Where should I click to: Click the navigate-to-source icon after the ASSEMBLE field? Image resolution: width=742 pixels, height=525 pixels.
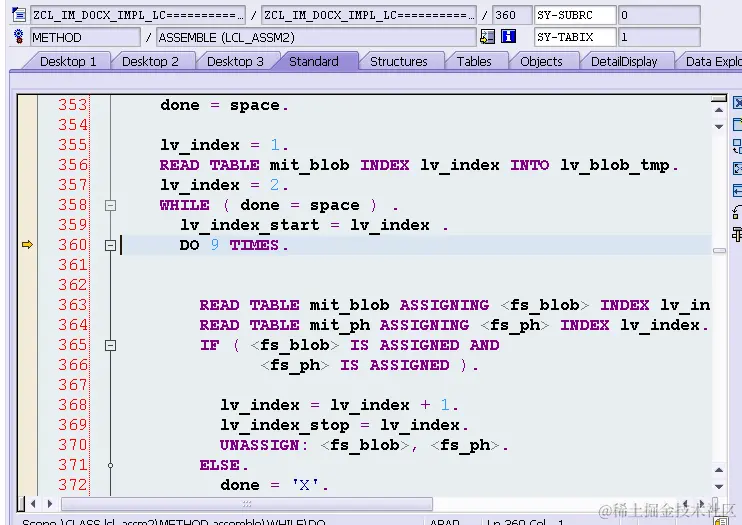coord(487,36)
